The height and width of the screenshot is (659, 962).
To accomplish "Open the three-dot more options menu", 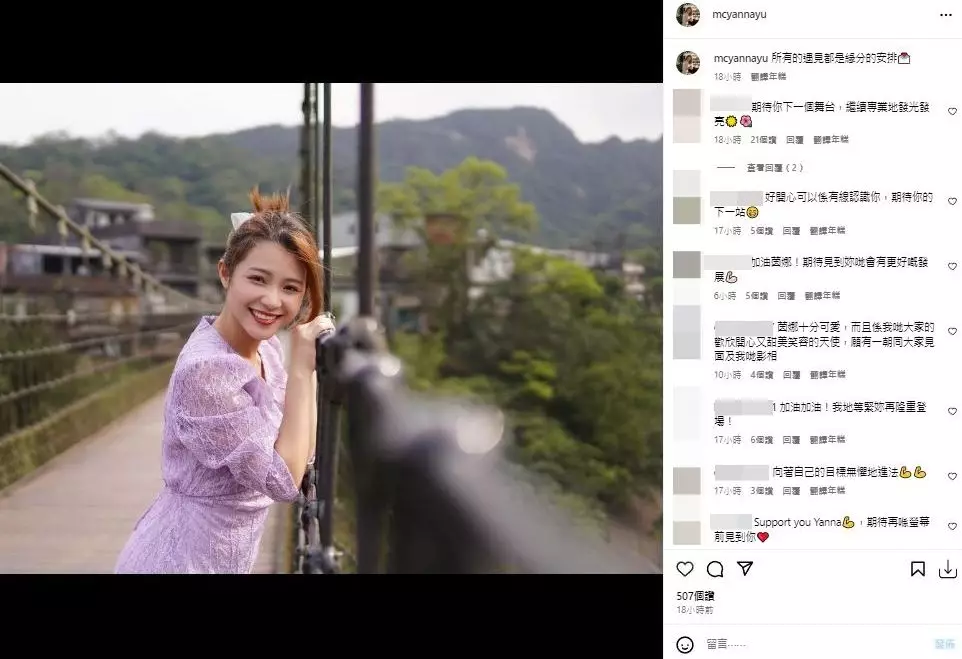I will pos(946,15).
